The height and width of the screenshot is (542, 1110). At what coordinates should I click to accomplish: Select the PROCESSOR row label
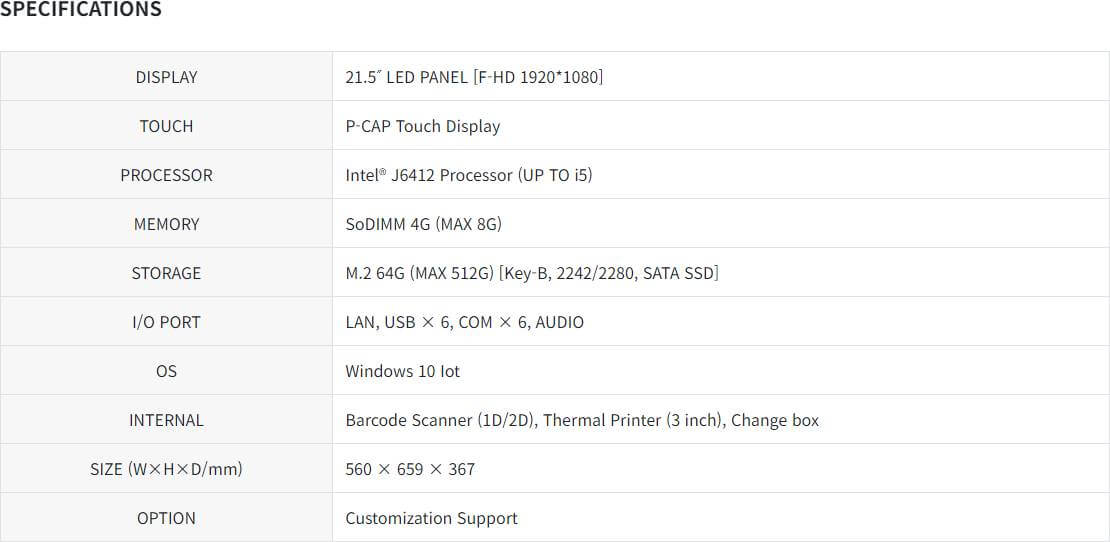point(166,175)
